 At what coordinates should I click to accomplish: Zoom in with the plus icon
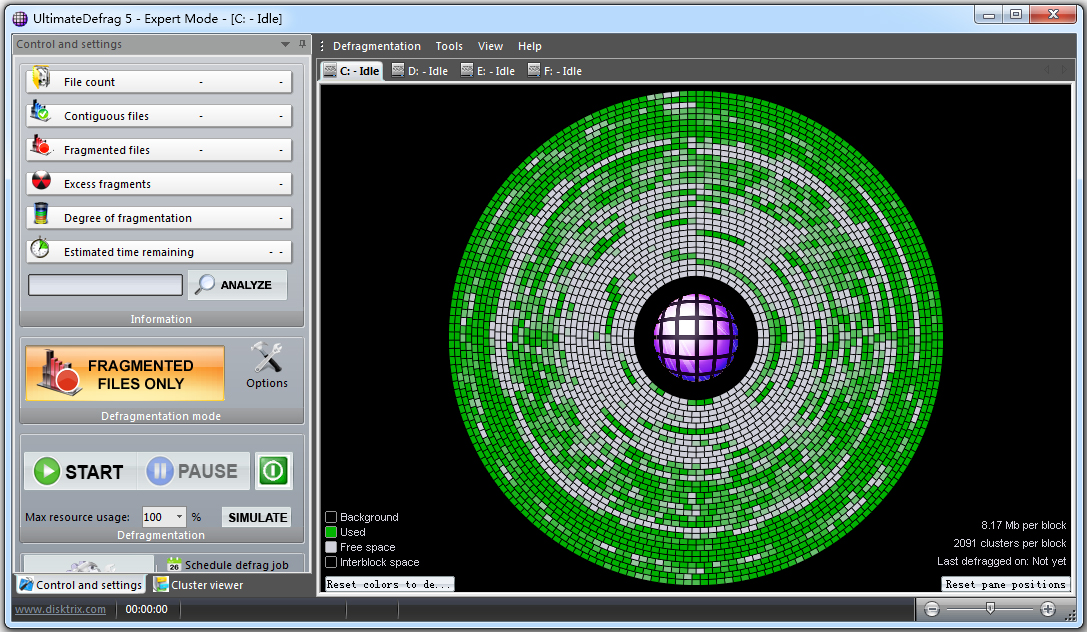pos(1048,609)
